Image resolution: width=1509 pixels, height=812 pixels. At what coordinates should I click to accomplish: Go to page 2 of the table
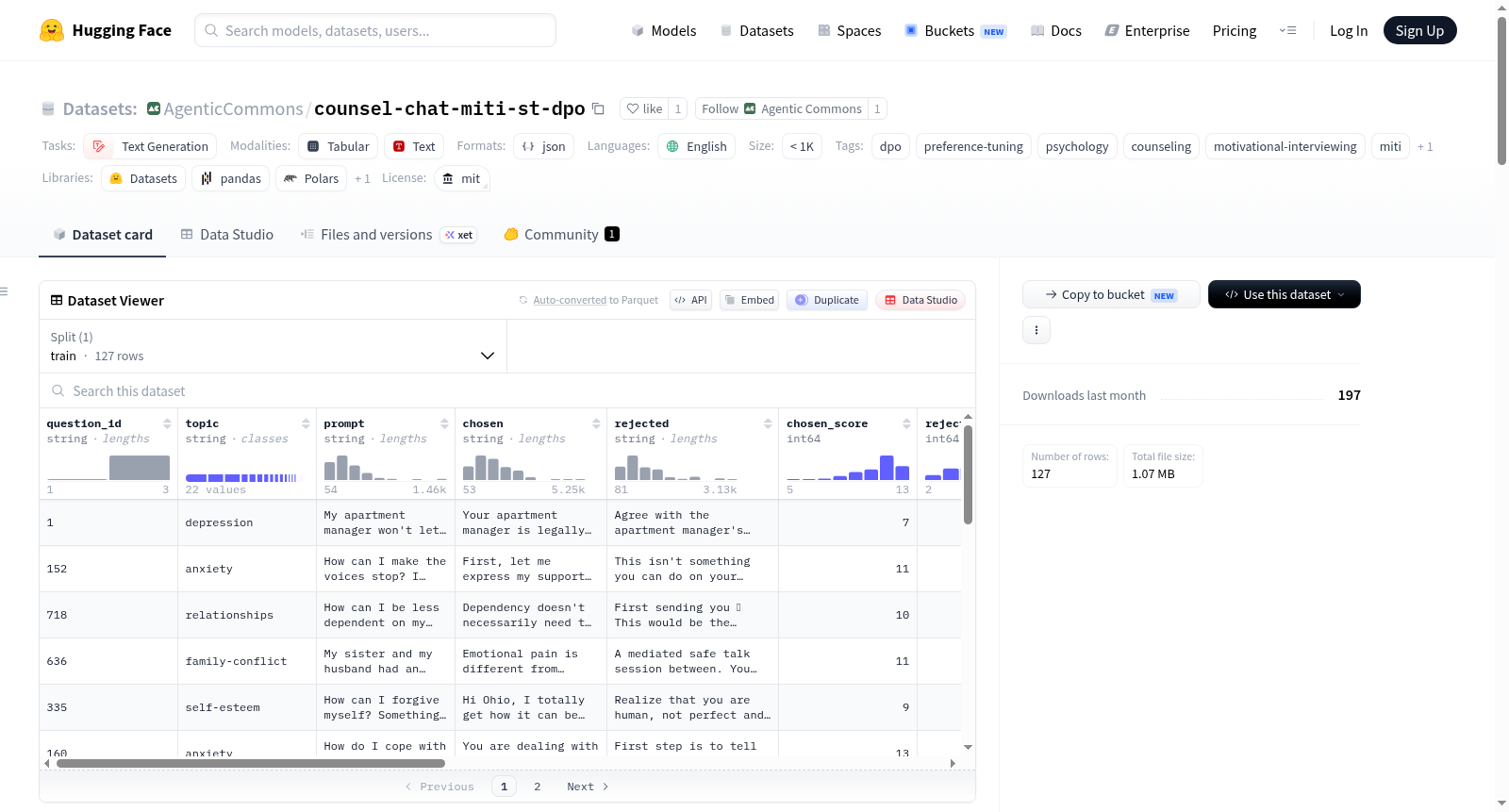[x=538, y=787]
